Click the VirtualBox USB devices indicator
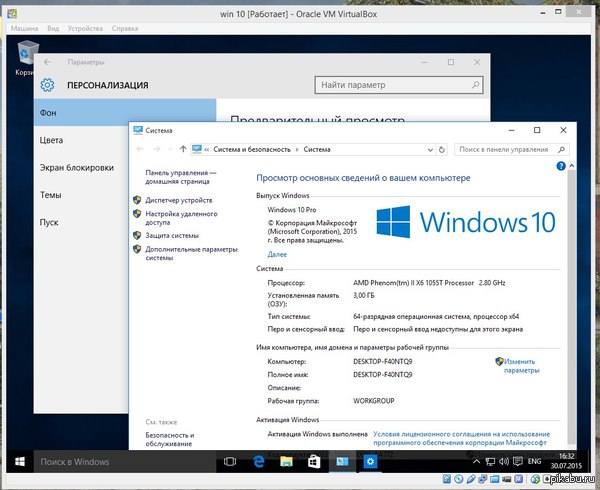 coord(470,479)
